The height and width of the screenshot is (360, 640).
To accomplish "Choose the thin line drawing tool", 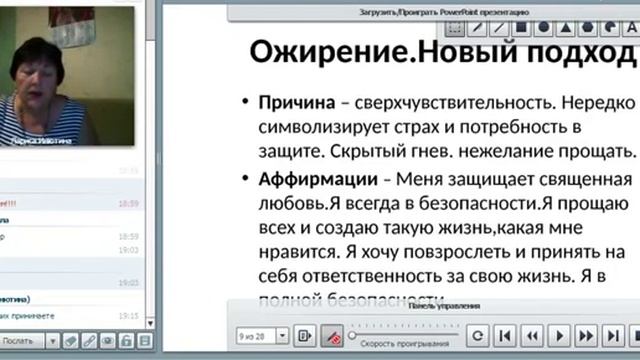I will click(499, 29).
